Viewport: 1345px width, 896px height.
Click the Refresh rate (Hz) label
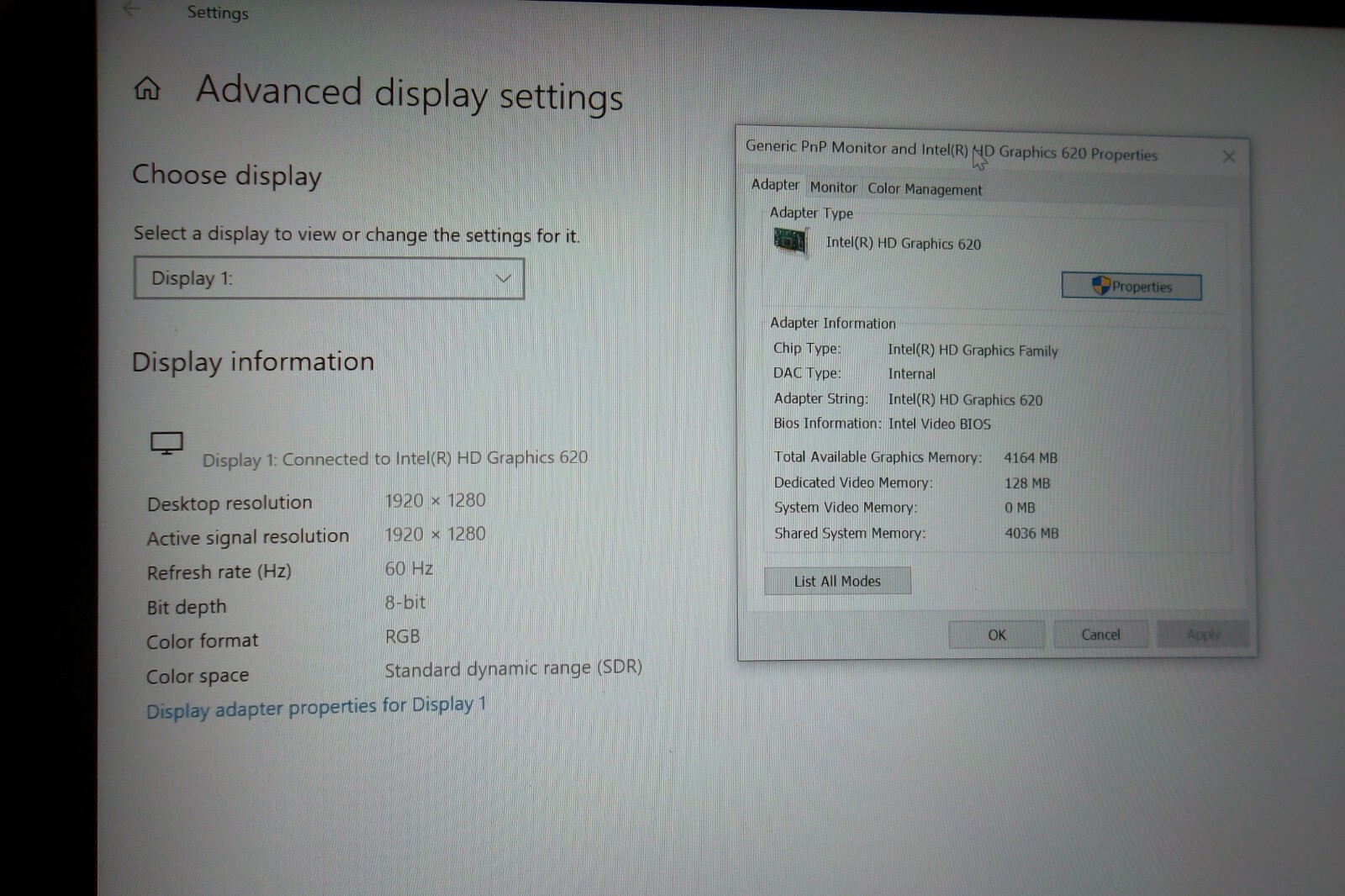tap(219, 572)
